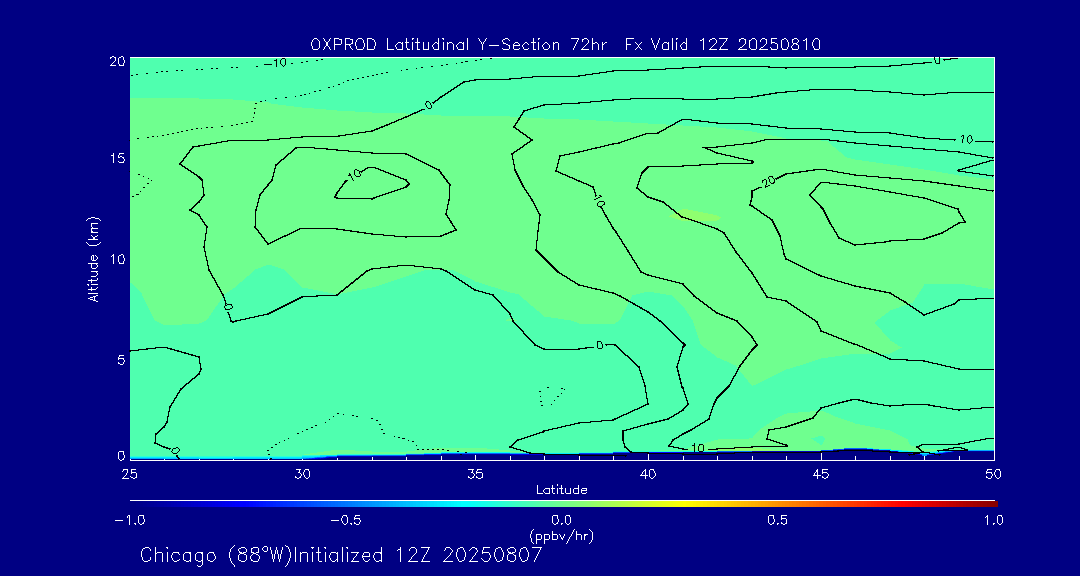Select the Chicago (88°W) initialized caption text
The height and width of the screenshot is (576, 1080).
[x=341, y=555]
